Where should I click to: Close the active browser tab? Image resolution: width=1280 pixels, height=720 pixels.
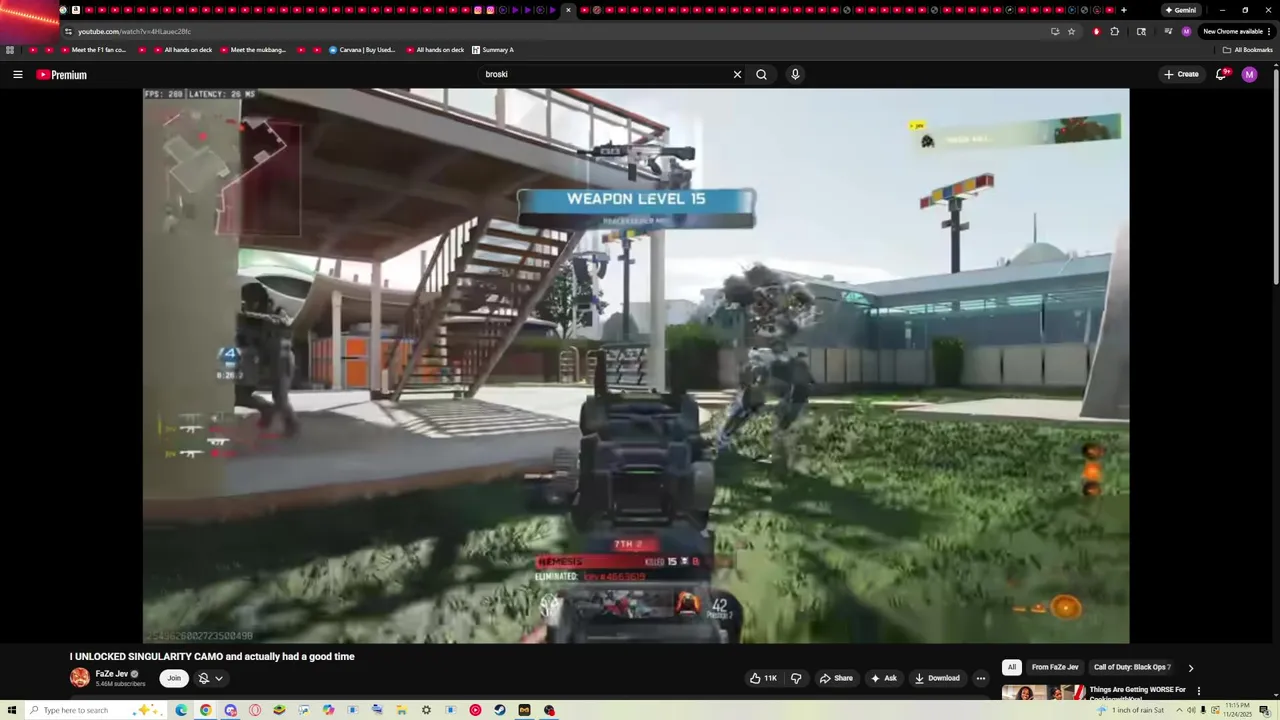click(x=568, y=10)
